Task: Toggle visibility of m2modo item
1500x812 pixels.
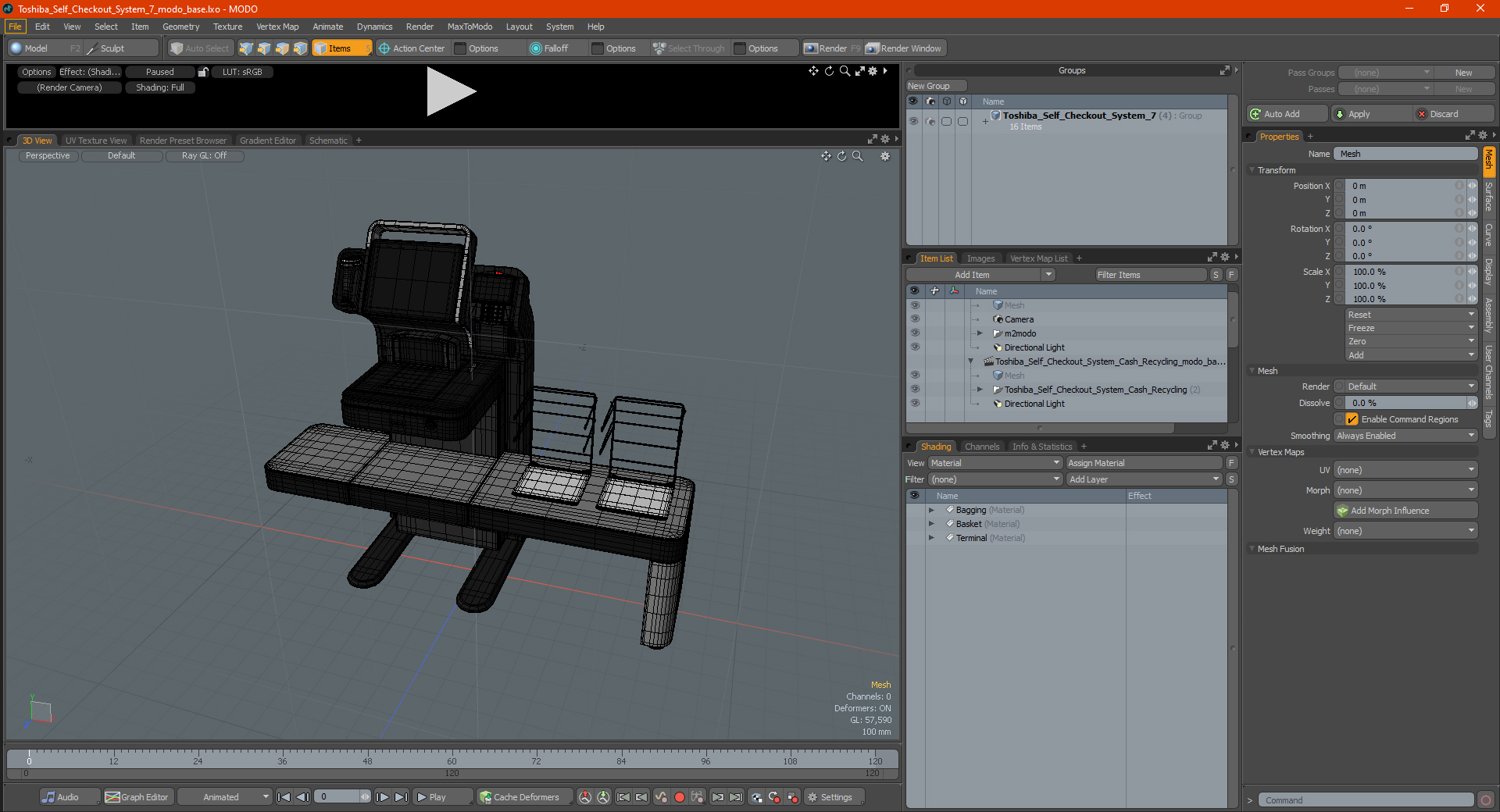Action: pyautogui.click(x=915, y=333)
